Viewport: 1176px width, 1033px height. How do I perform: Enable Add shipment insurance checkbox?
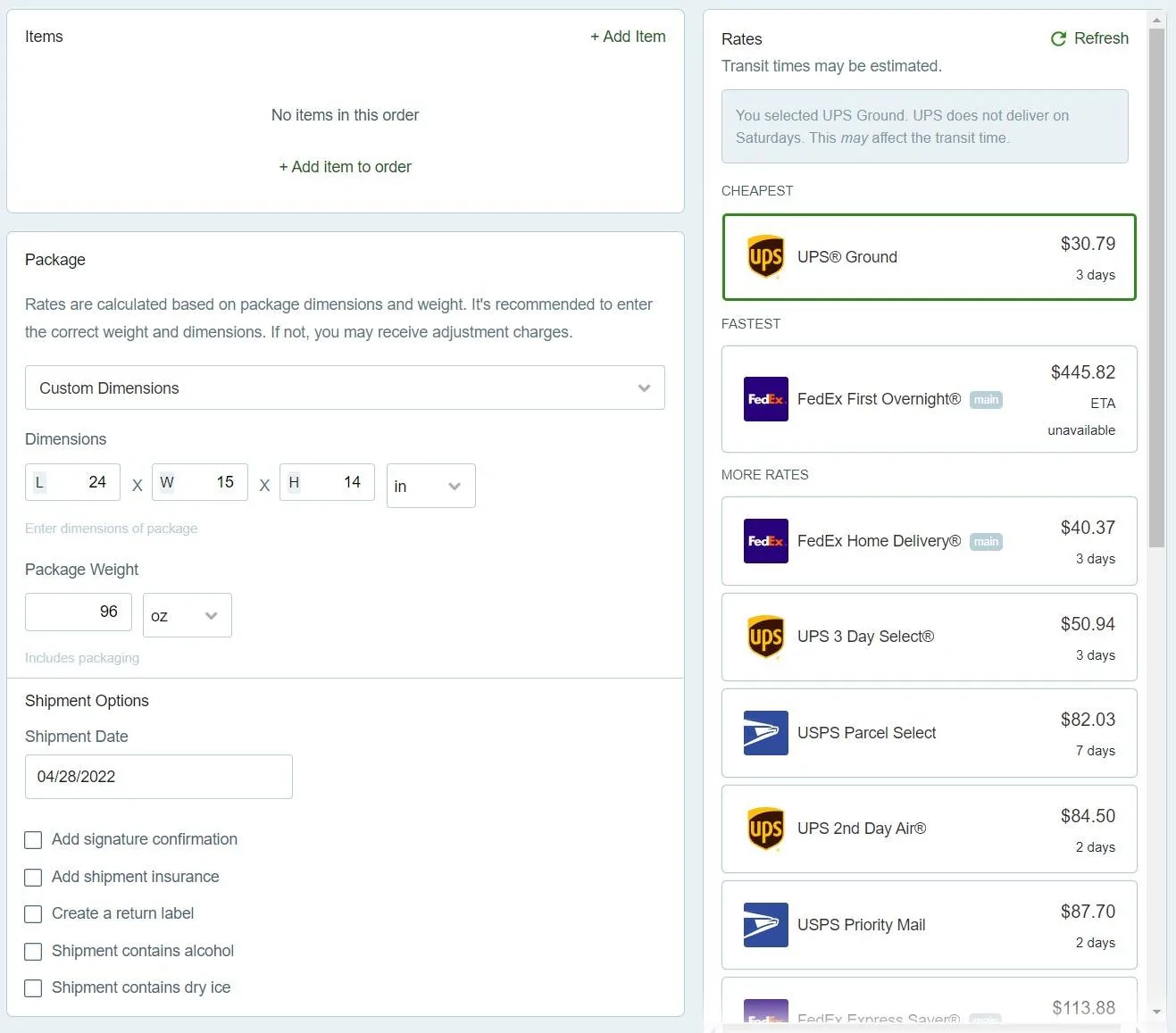tap(33, 878)
